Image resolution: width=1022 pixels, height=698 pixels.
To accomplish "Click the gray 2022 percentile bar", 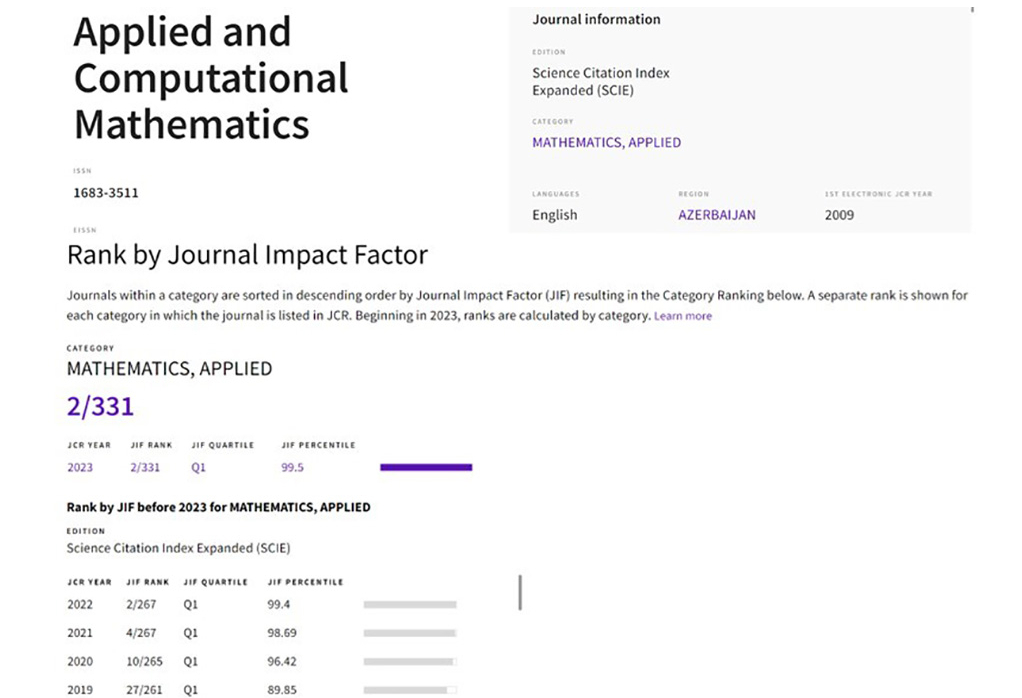I will pyautogui.click(x=410, y=604).
